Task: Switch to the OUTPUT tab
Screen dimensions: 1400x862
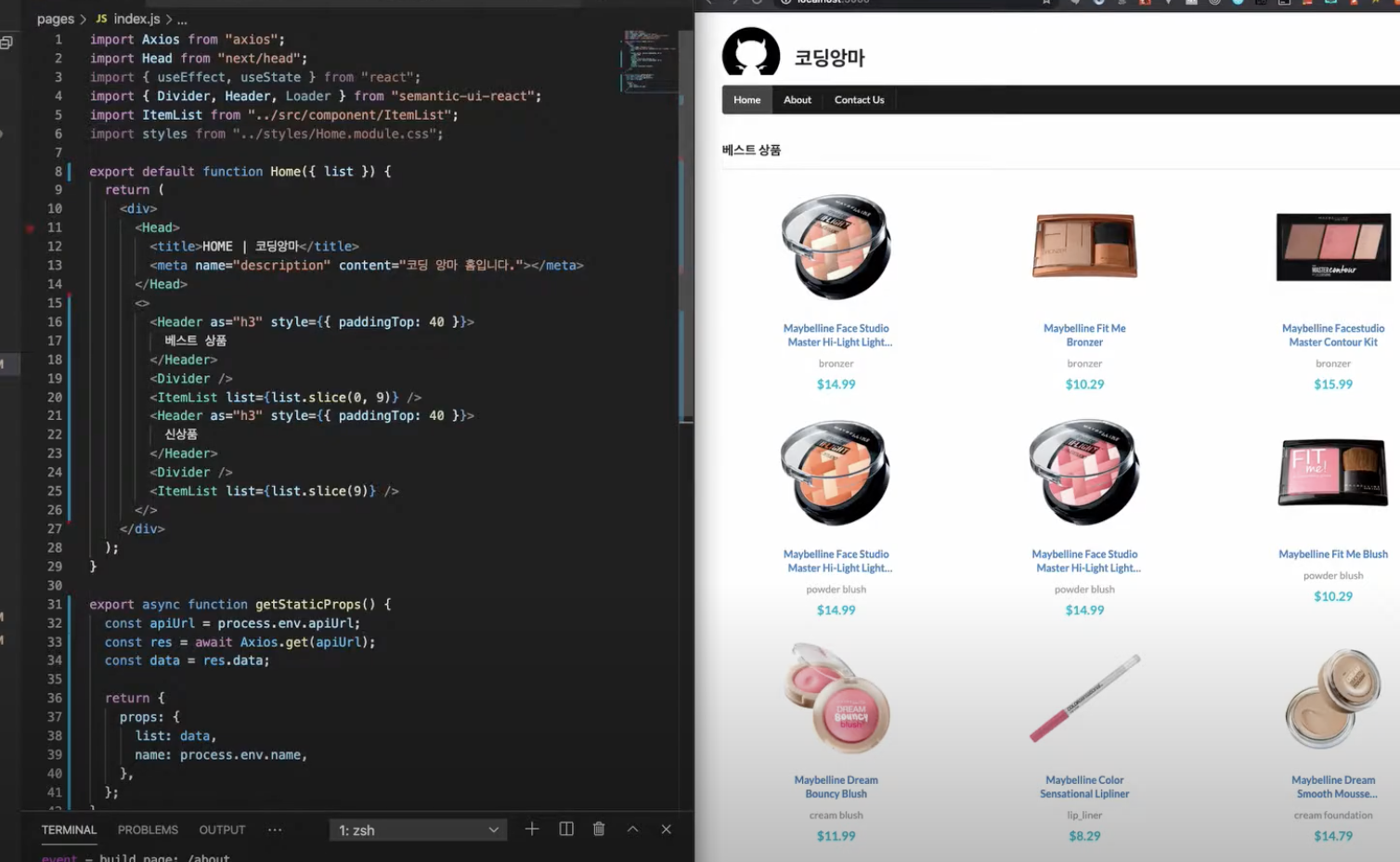Action: pos(222,829)
